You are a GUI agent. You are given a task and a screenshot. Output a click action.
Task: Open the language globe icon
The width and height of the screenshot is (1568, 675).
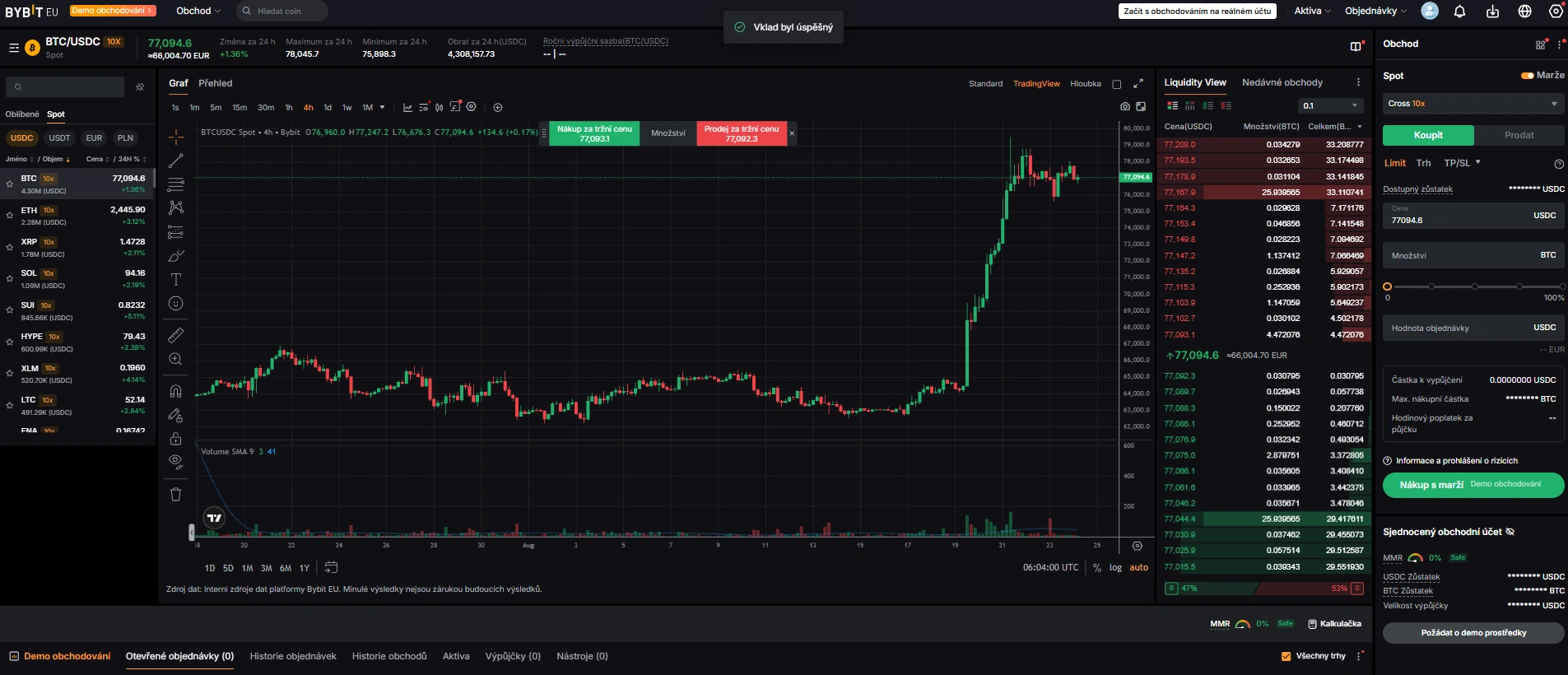click(1524, 12)
